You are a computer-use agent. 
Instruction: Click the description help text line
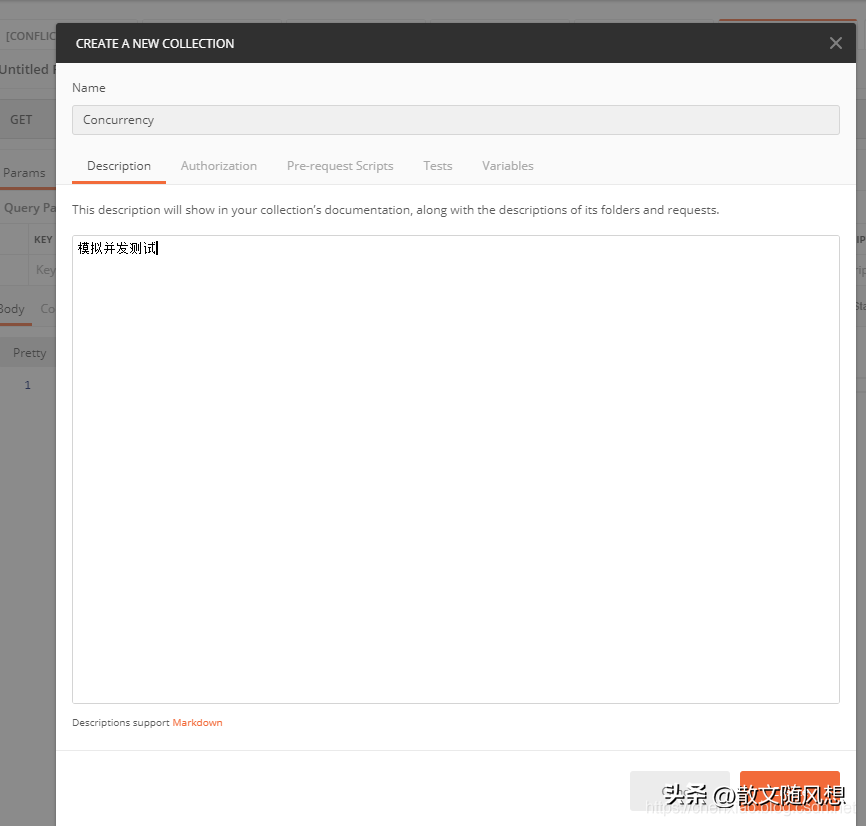click(x=395, y=210)
